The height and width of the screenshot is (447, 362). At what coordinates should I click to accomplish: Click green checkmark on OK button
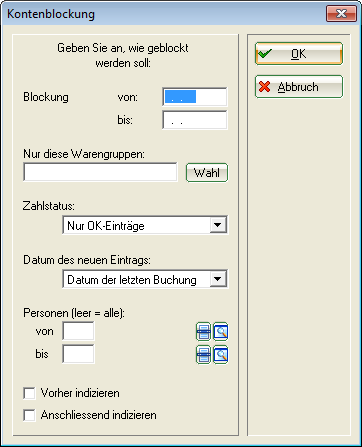coord(265,53)
